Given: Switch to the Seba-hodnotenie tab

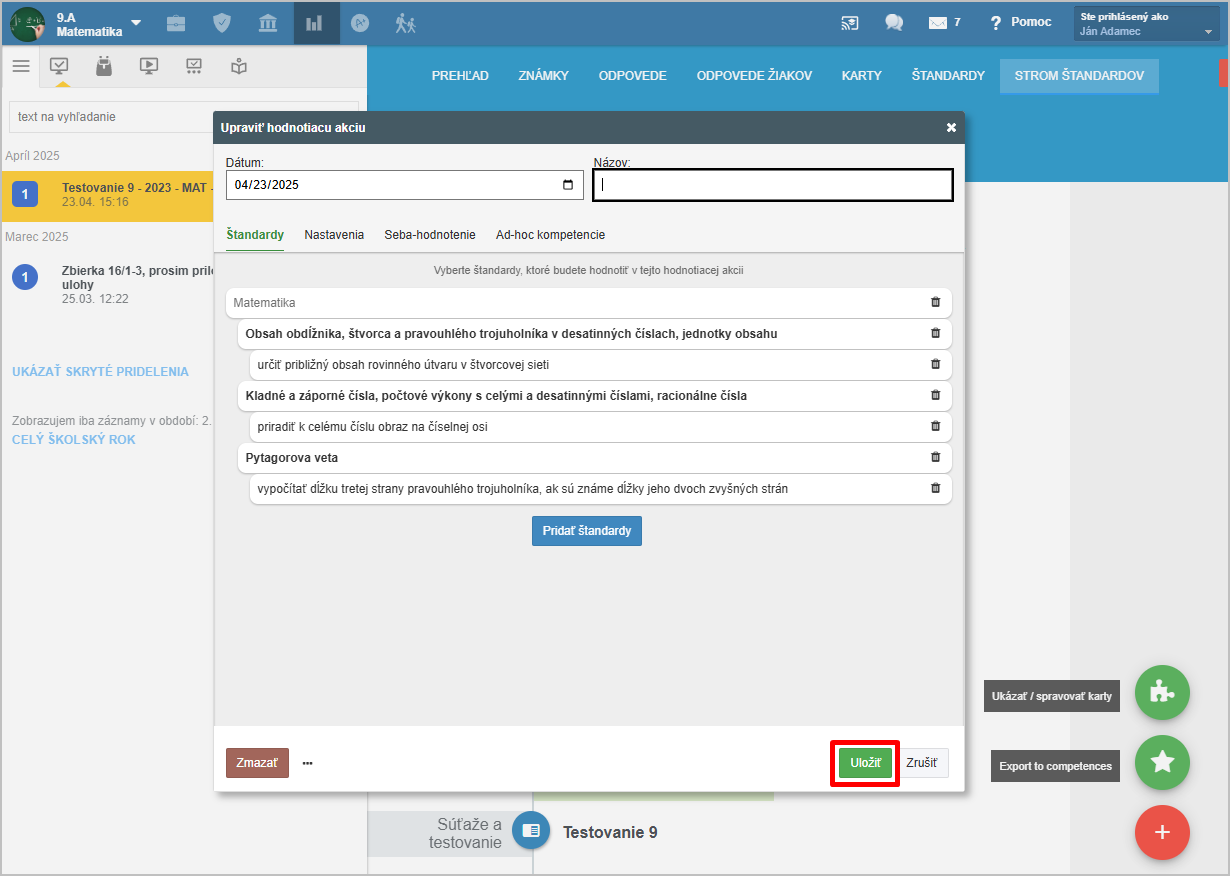Looking at the screenshot, I should tap(430, 235).
